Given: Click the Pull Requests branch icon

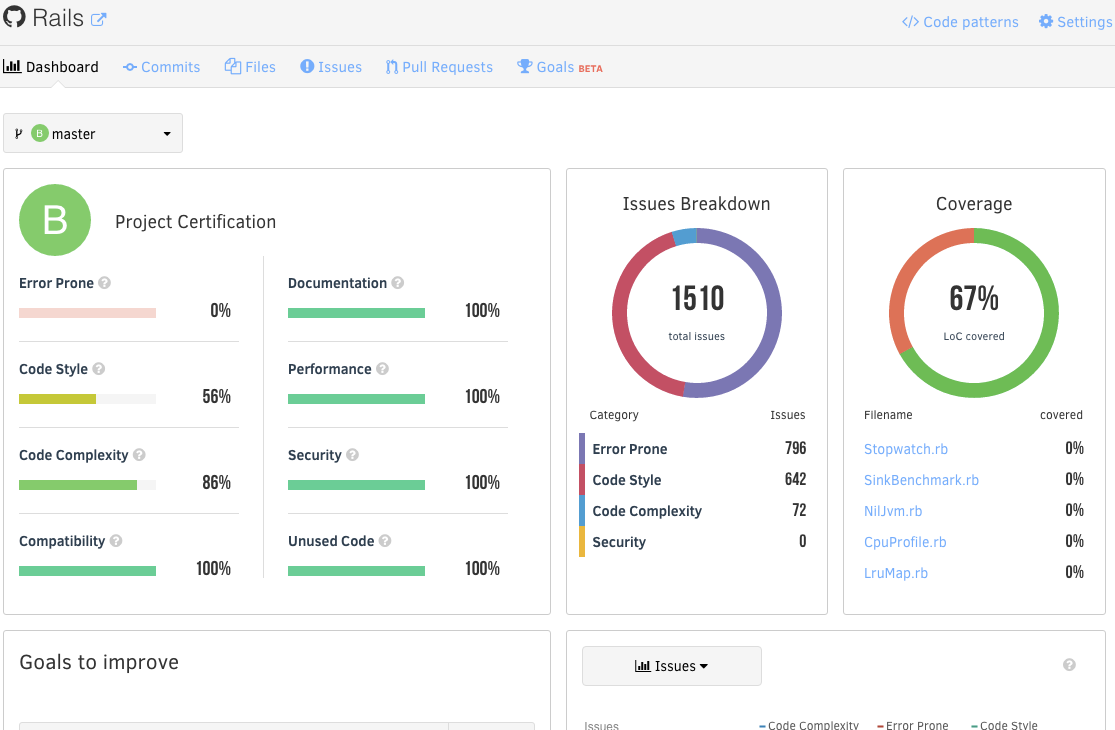Looking at the screenshot, I should click(392, 67).
